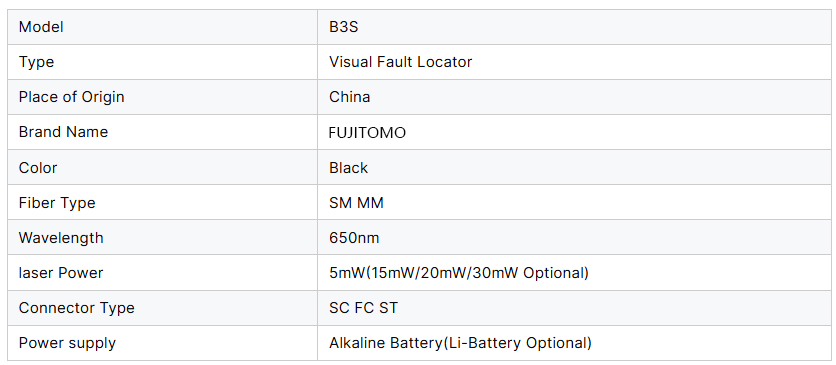The image size is (836, 365).
Task: Select the 650nm wavelength value
Action: 354,238
